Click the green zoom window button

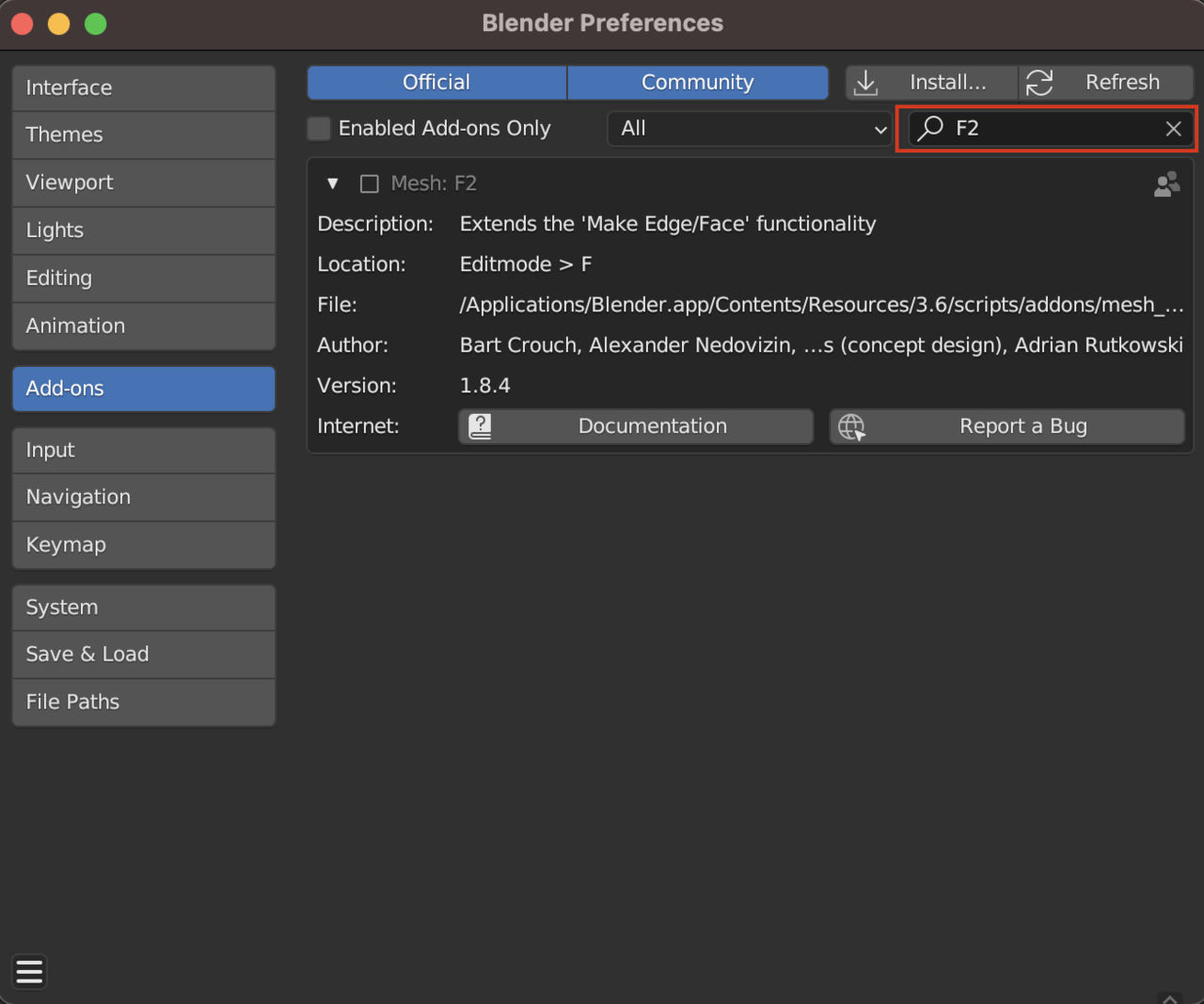click(x=96, y=24)
